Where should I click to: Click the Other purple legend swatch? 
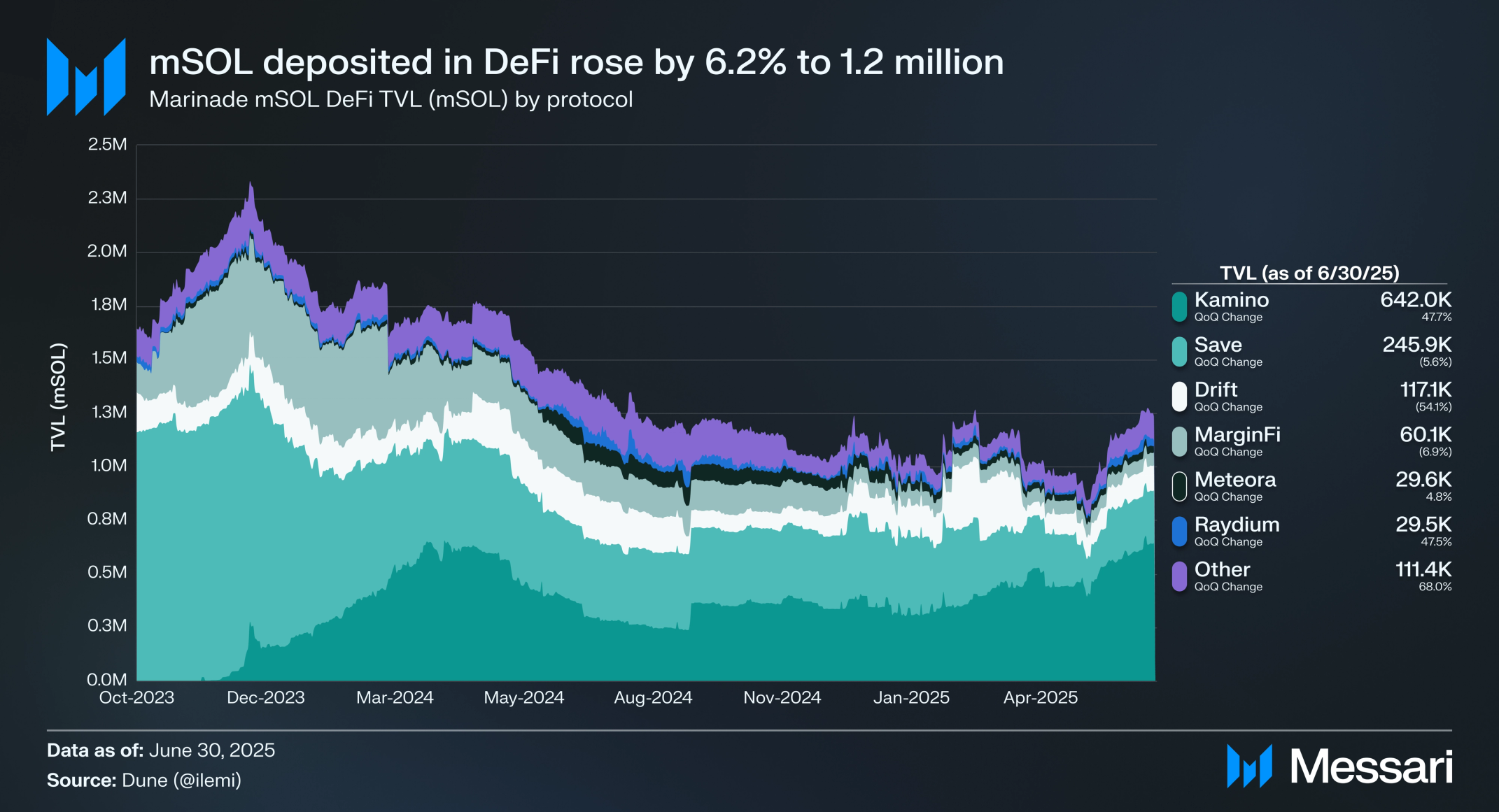coord(1179,576)
